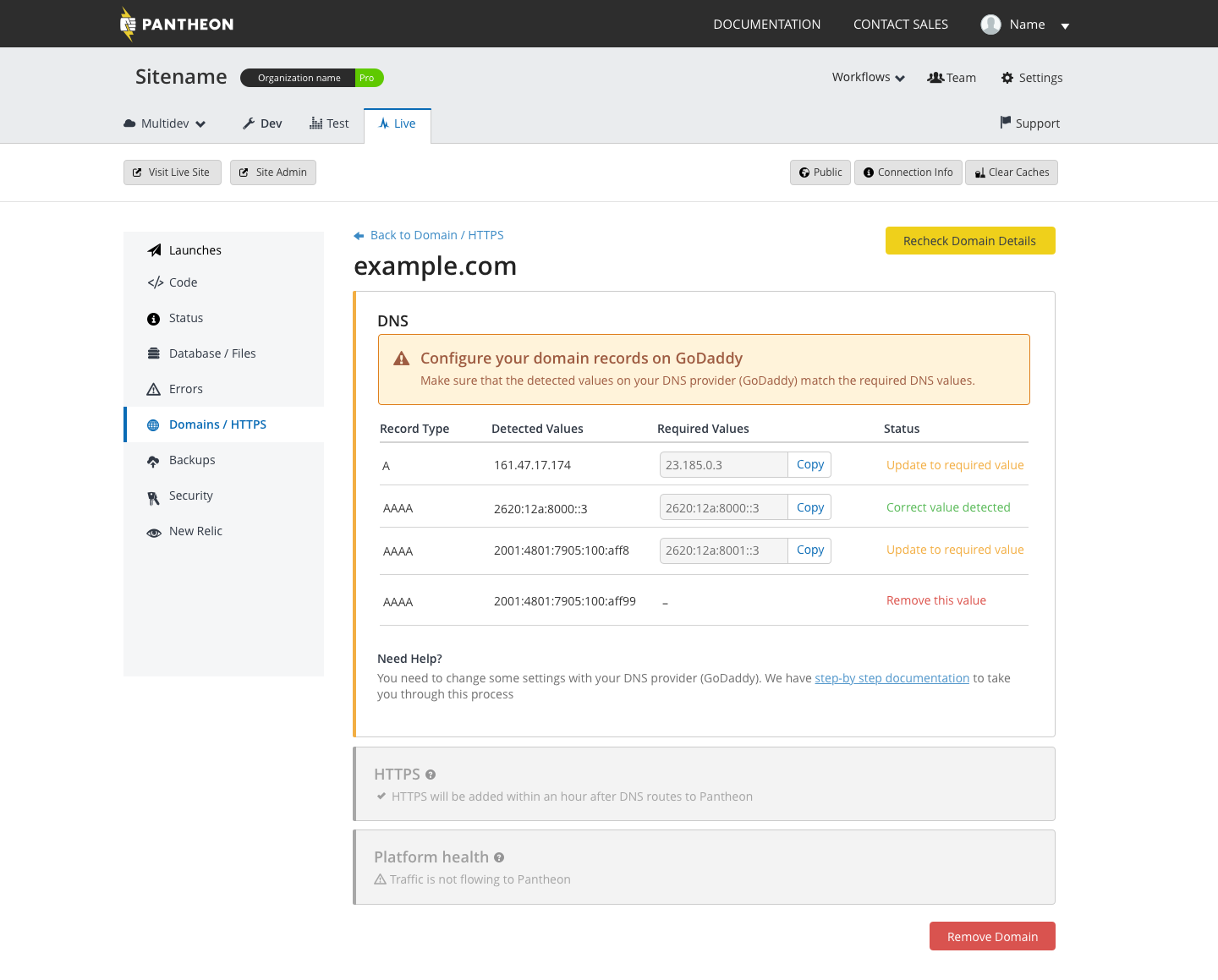
Task: Click Contact Sales in the header
Action: [x=900, y=25]
